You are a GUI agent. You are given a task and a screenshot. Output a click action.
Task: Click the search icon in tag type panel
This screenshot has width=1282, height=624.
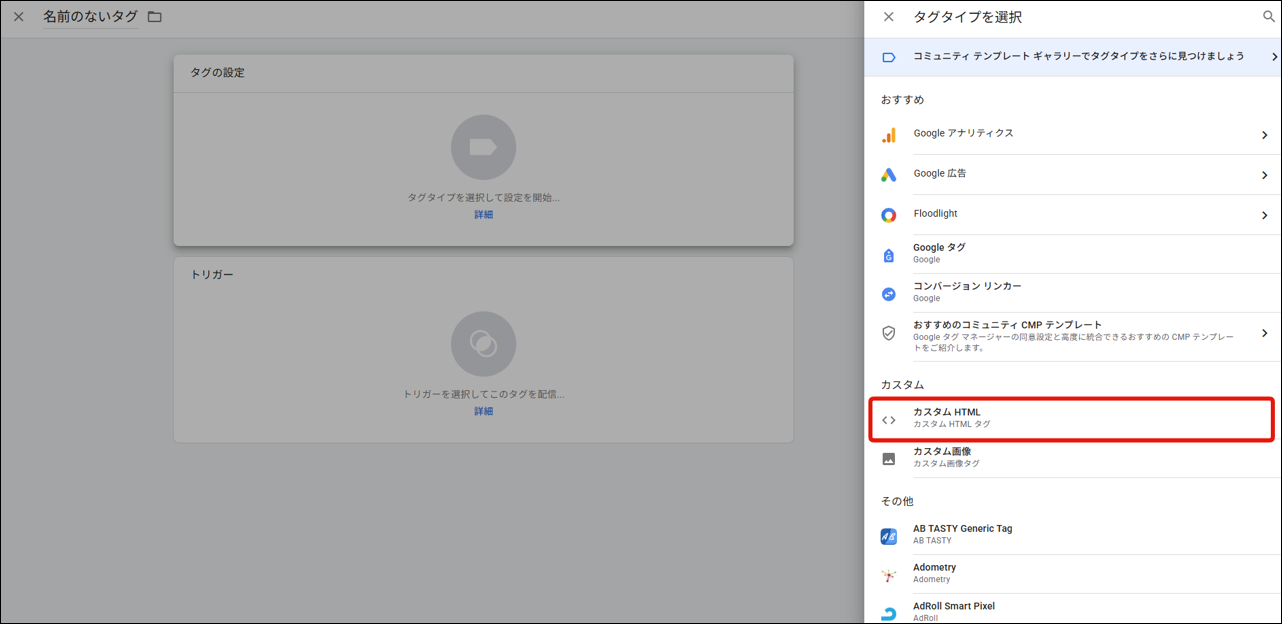point(1269,17)
